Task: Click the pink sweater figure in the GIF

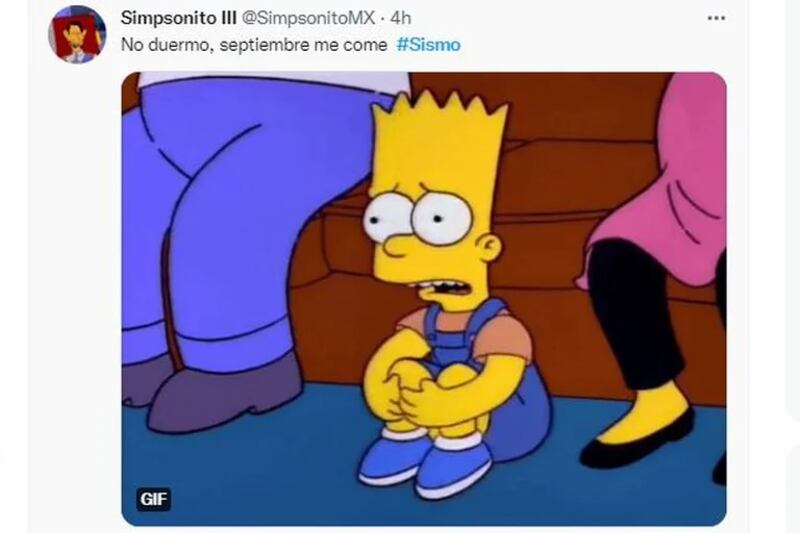Action: [663, 189]
